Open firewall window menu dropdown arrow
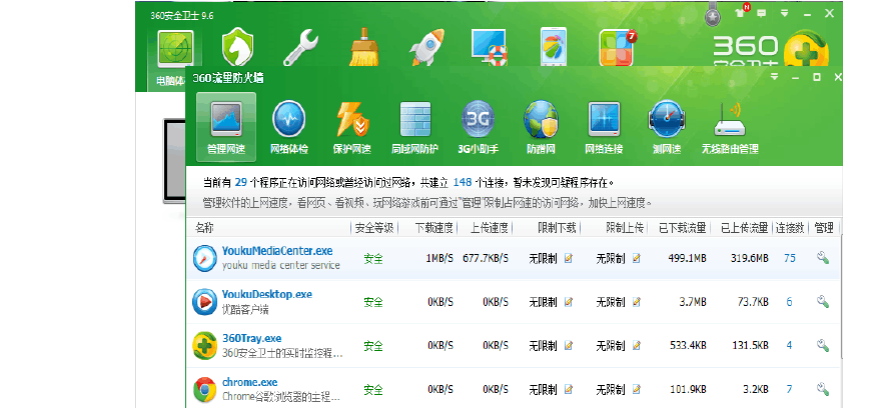This screenshot has height=408, width=893. (x=775, y=76)
